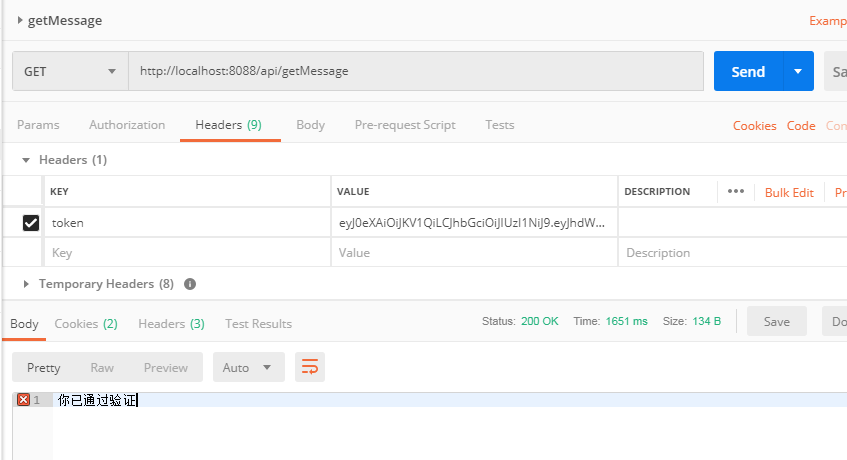Image resolution: width=847 pixels, height=460 pixels.
Task: Open the GET method dropdown
Action: 70,71
